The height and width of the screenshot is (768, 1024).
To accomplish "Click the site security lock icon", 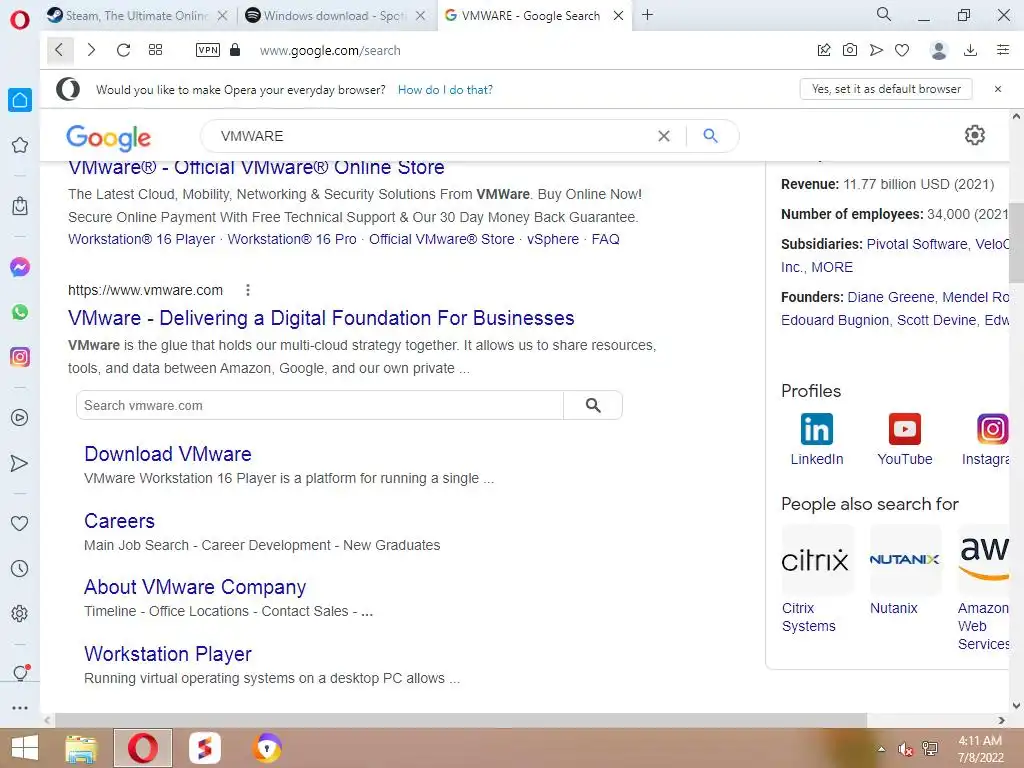I will [x=235, y=50].
